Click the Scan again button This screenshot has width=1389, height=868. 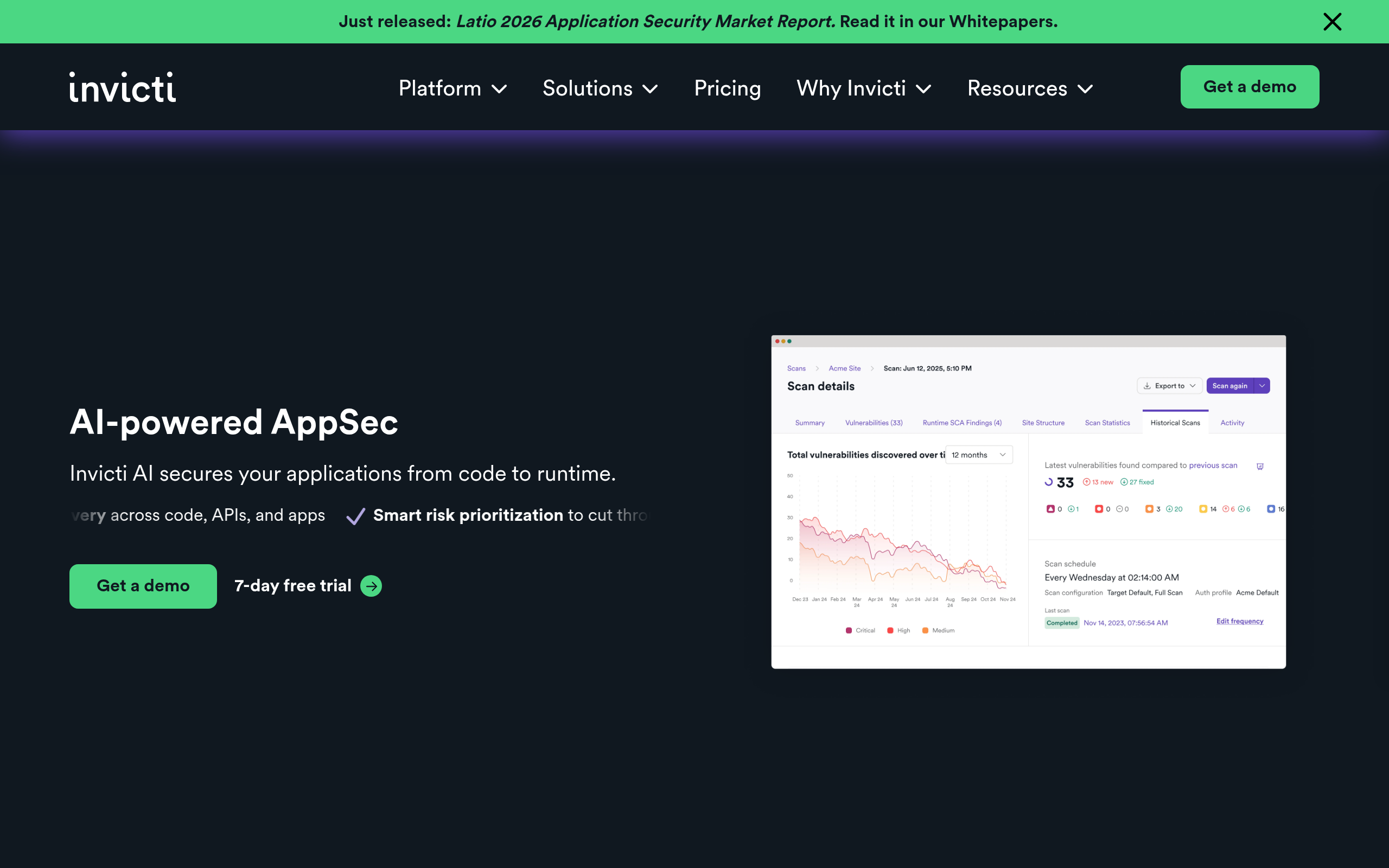(1229, 386)
